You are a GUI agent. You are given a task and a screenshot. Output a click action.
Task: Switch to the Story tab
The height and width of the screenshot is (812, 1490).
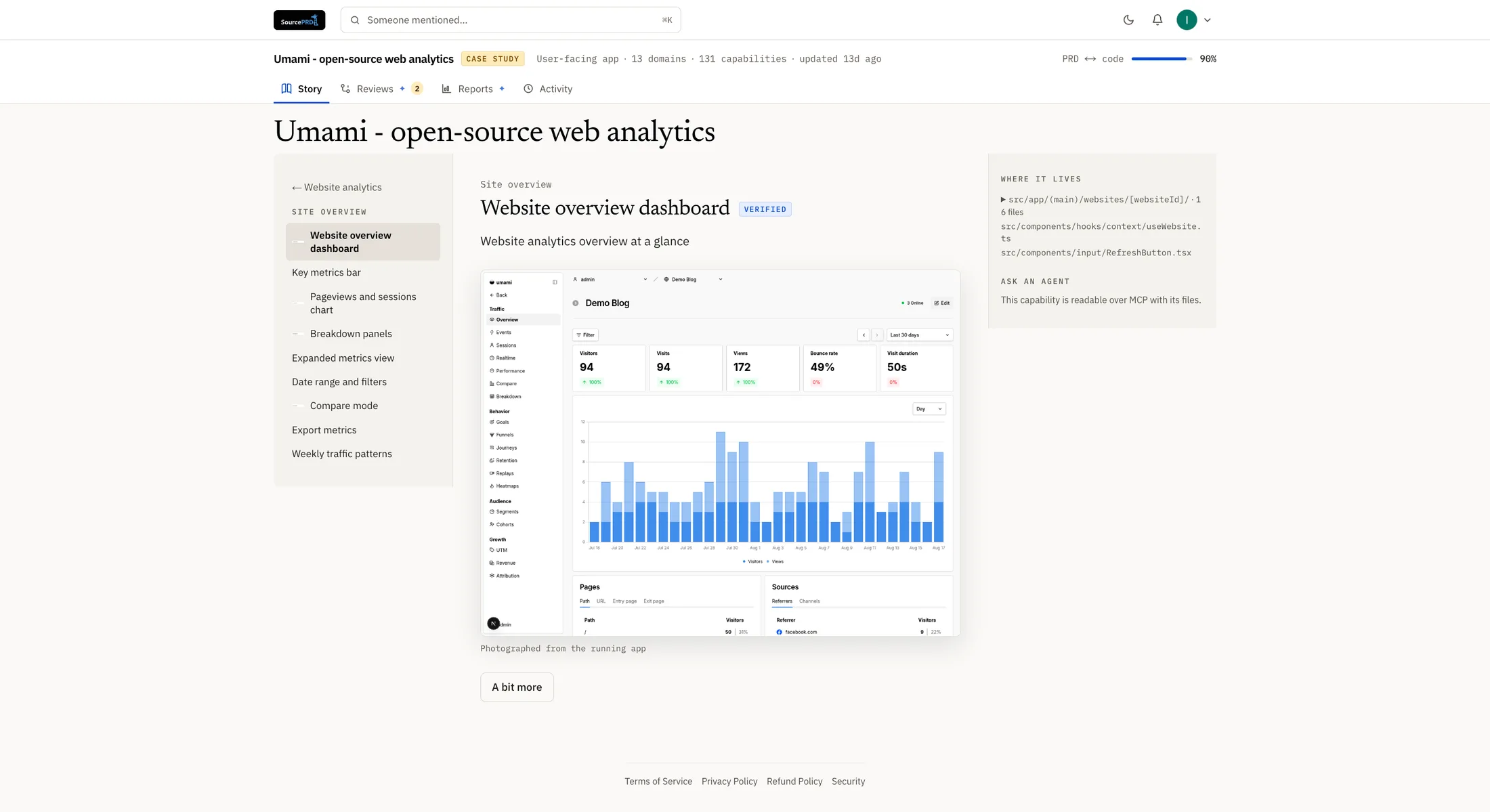[301, 89]
